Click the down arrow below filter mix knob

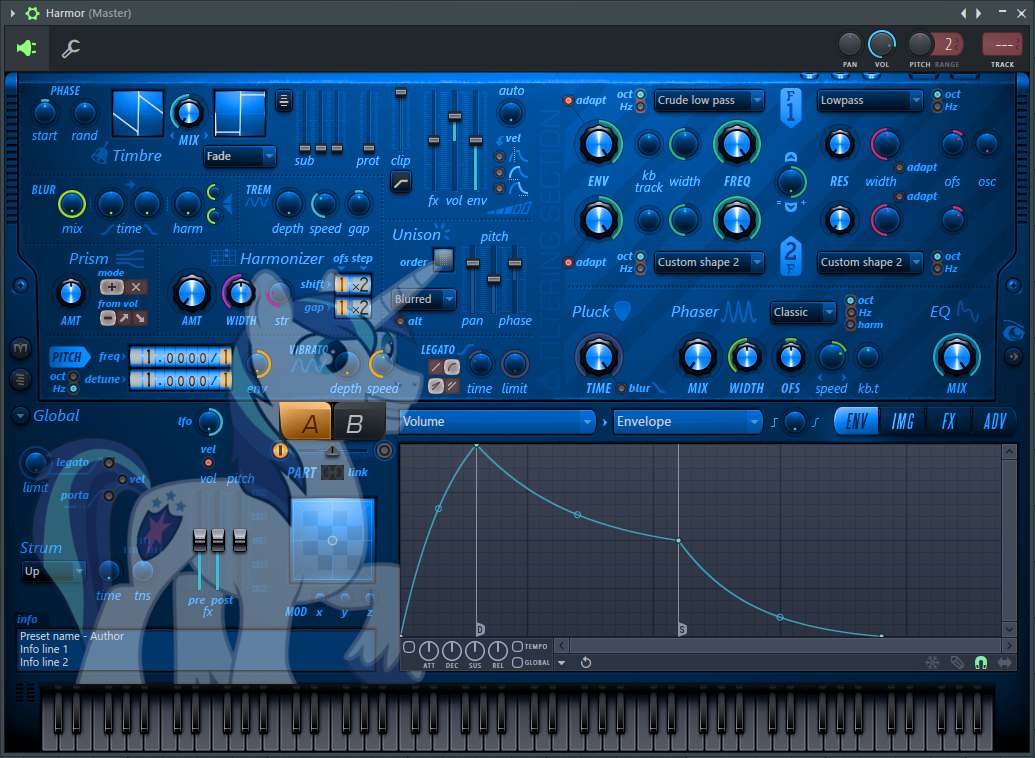[x=791, y=207]
